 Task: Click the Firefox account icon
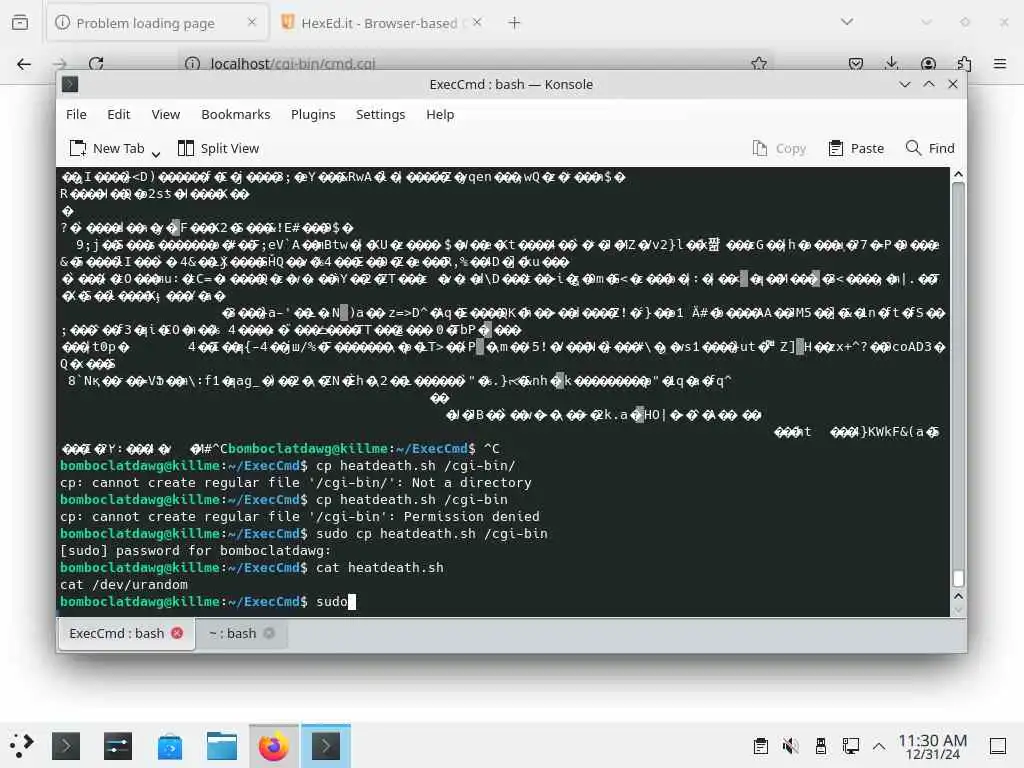pyautogui.click(x=928, y=63)
